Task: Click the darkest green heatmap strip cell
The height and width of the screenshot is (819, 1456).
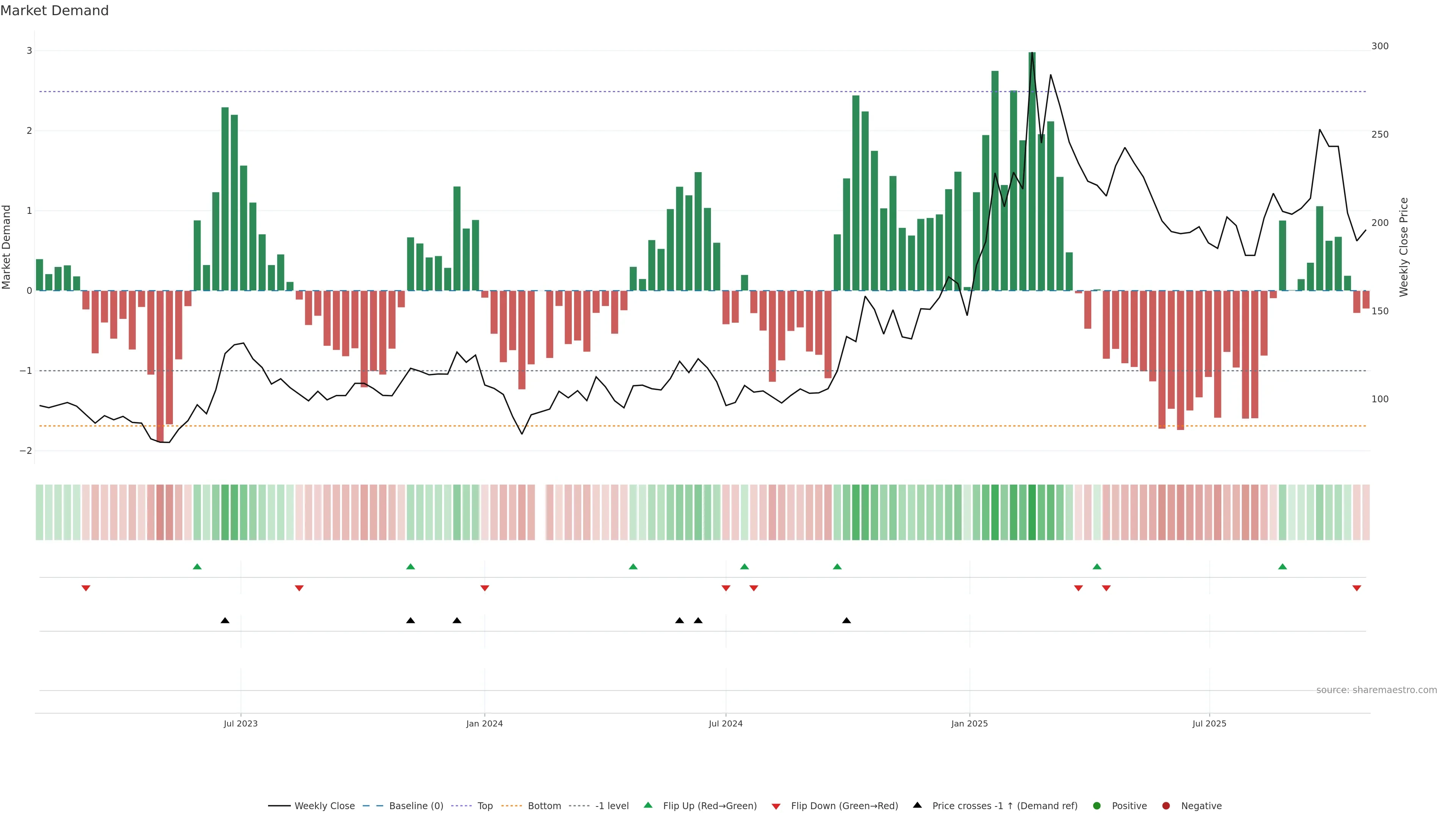Action: pos(1032,512)
